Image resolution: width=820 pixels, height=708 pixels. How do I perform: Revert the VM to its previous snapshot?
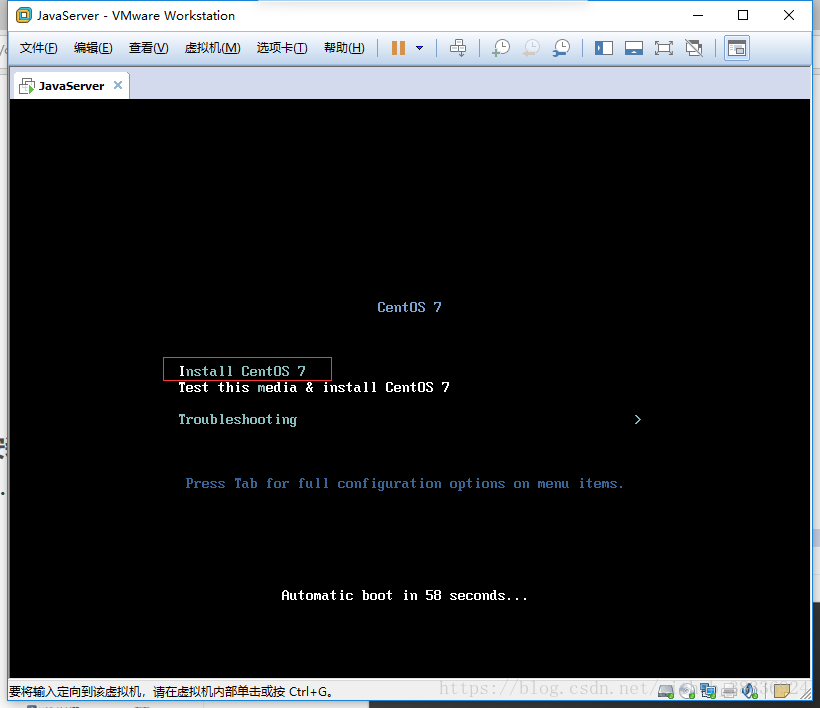click(x=531, y=48)
